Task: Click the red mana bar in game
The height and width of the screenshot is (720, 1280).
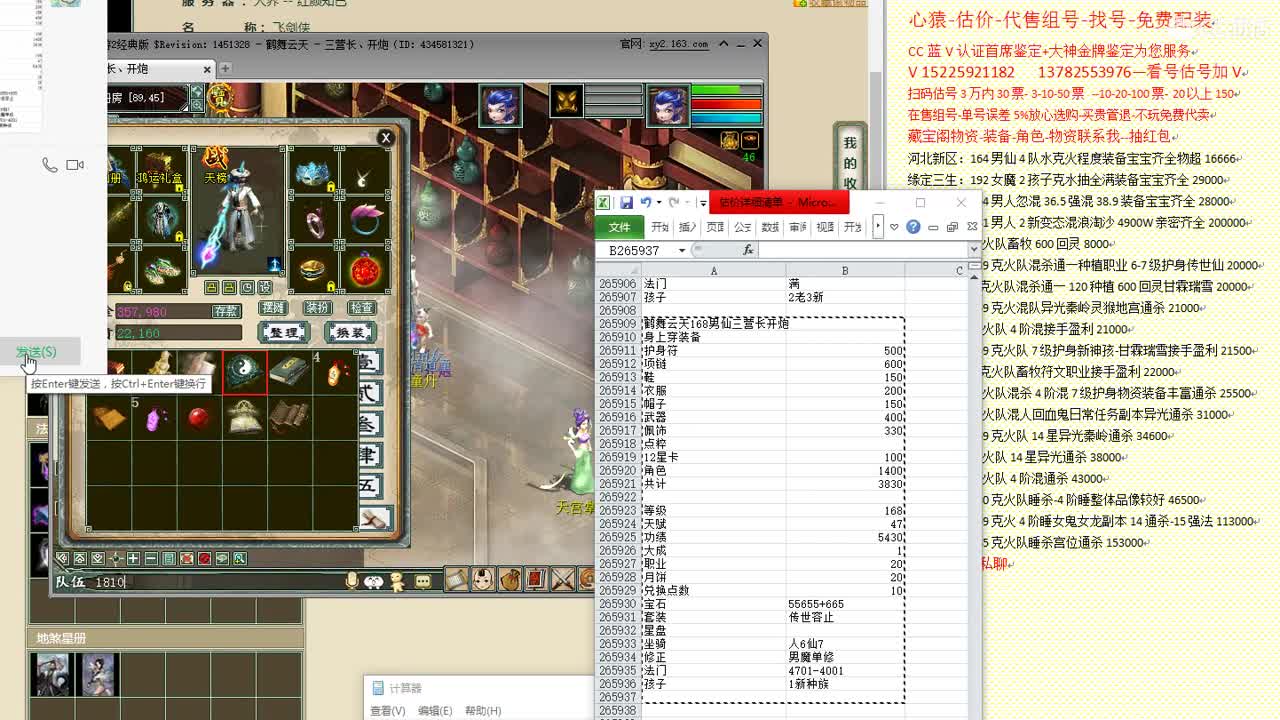Action: coord(727,104)
